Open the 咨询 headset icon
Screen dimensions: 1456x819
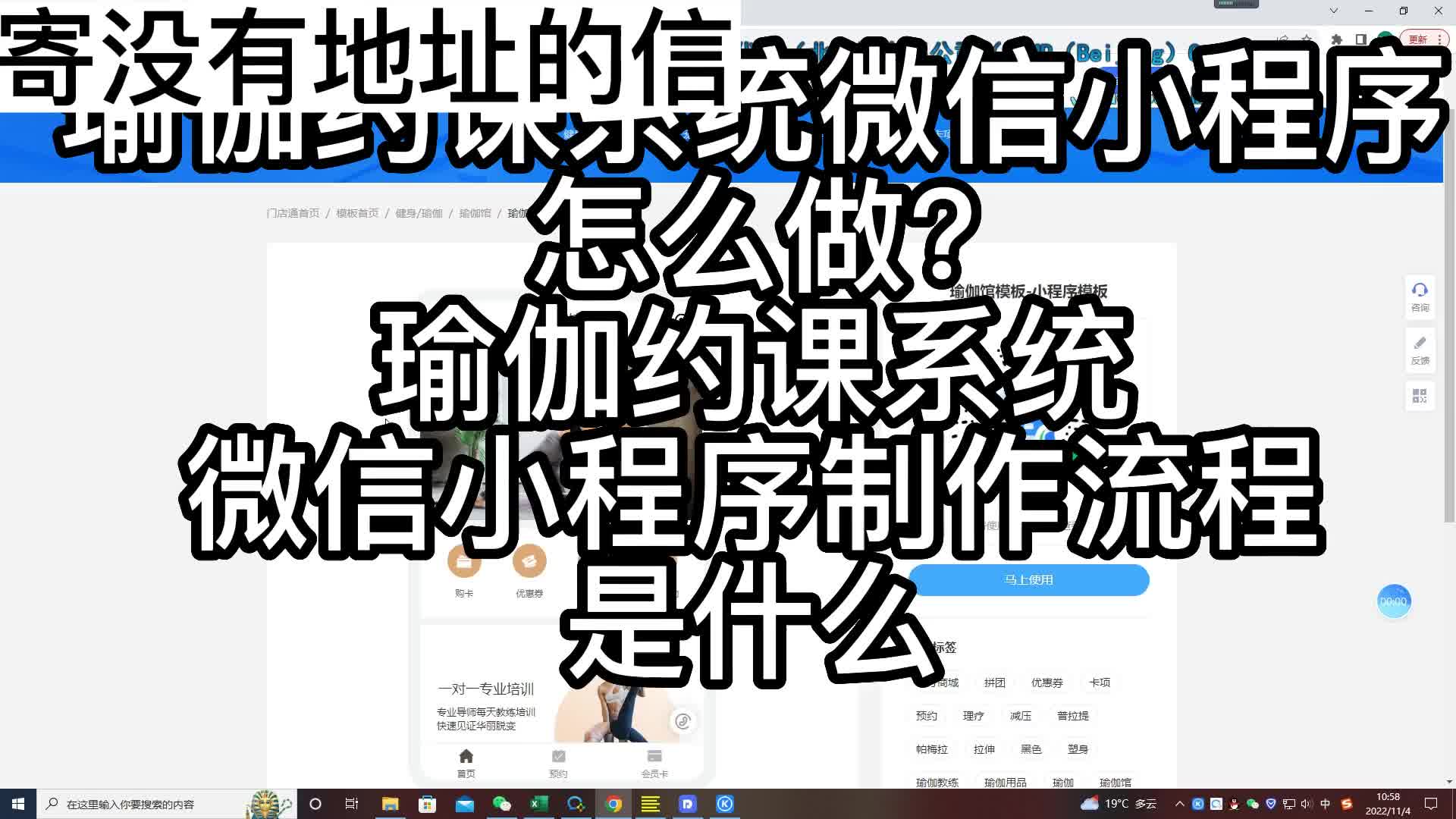1420,297
